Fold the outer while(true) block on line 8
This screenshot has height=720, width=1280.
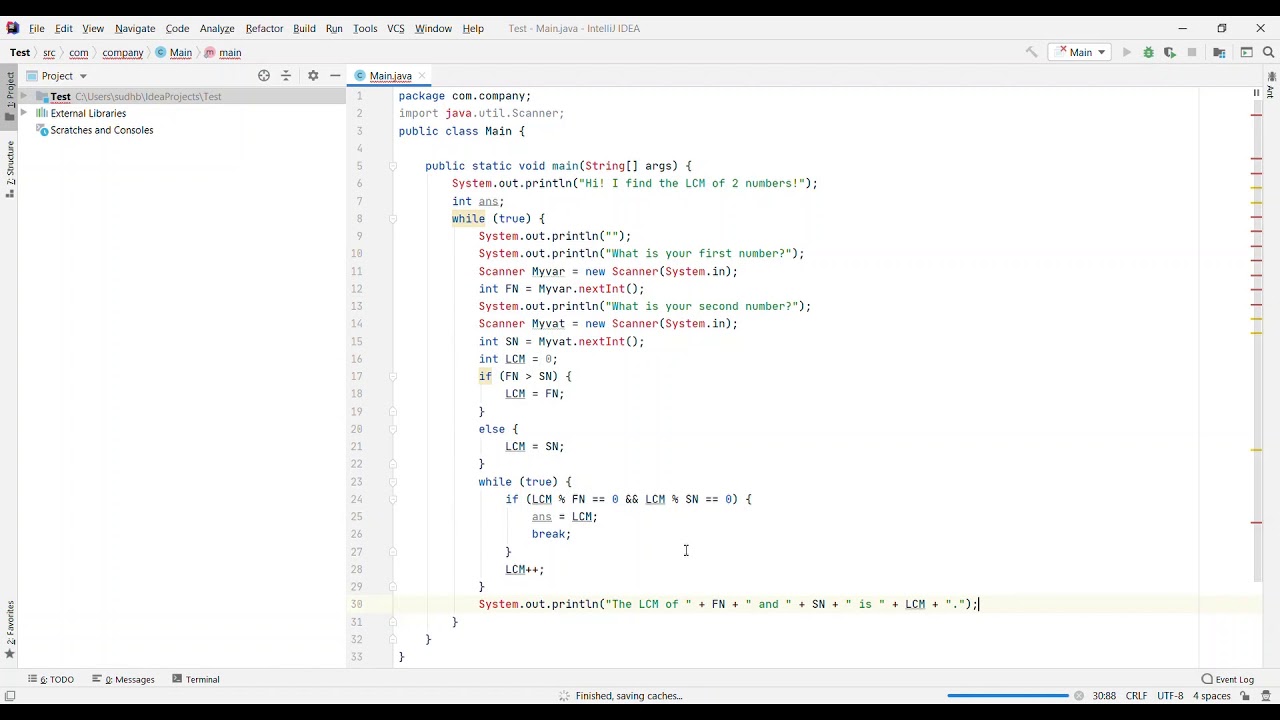coord(393,219)
